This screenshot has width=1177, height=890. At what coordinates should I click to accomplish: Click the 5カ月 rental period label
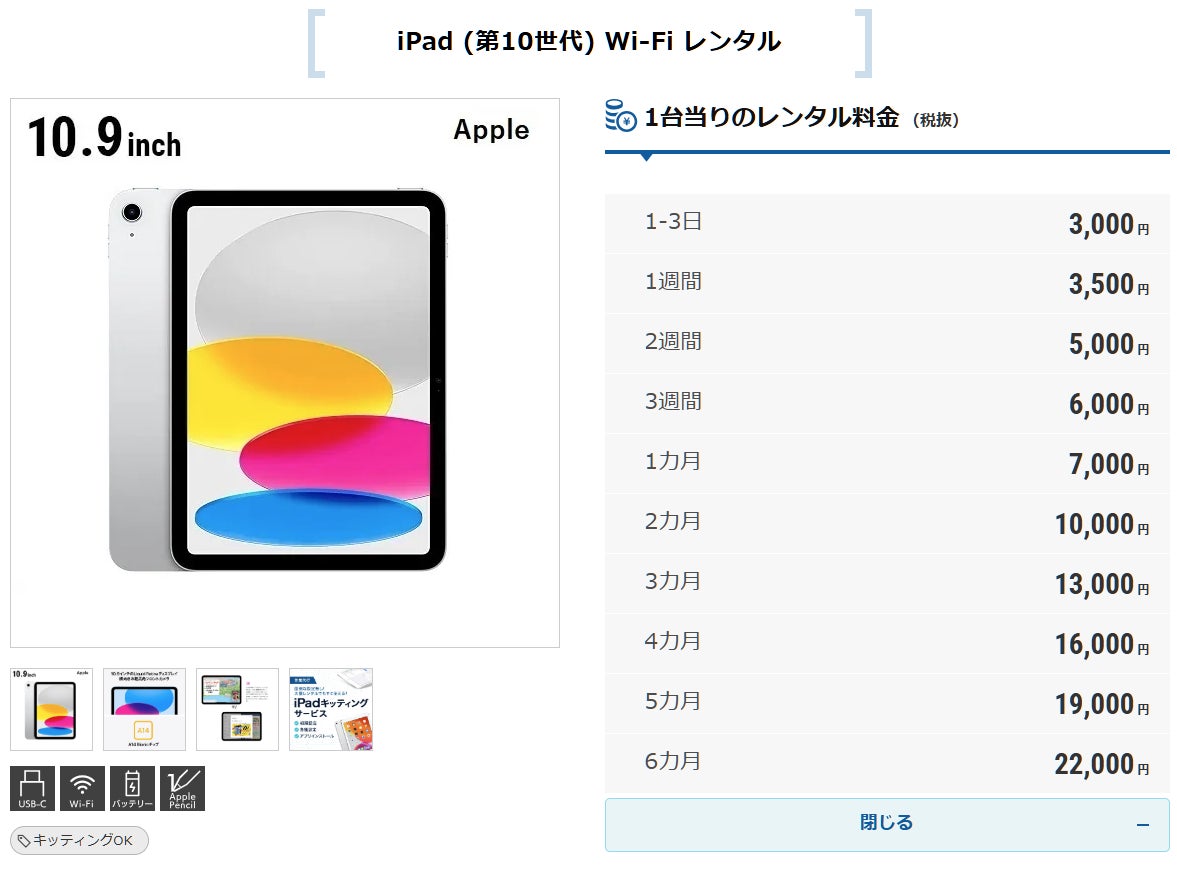pyautogui.click(x=673, y=702)
